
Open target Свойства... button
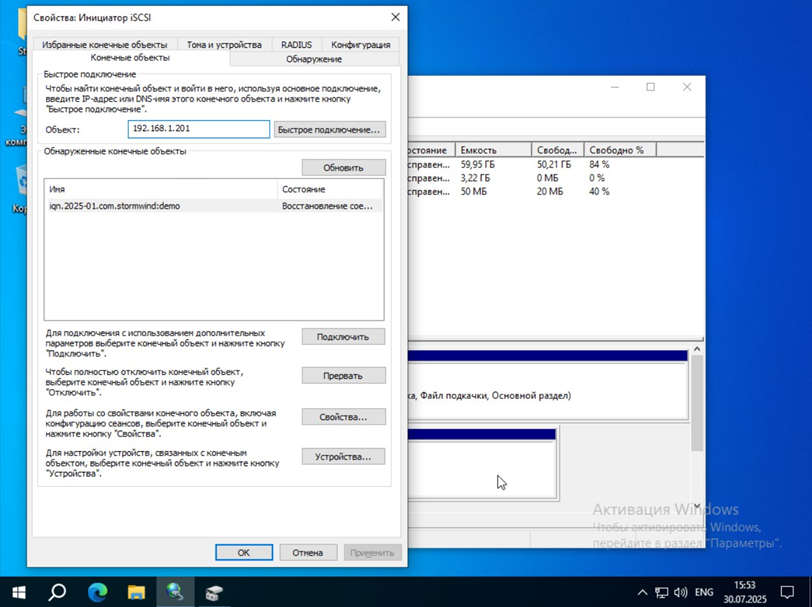point(343,417)
